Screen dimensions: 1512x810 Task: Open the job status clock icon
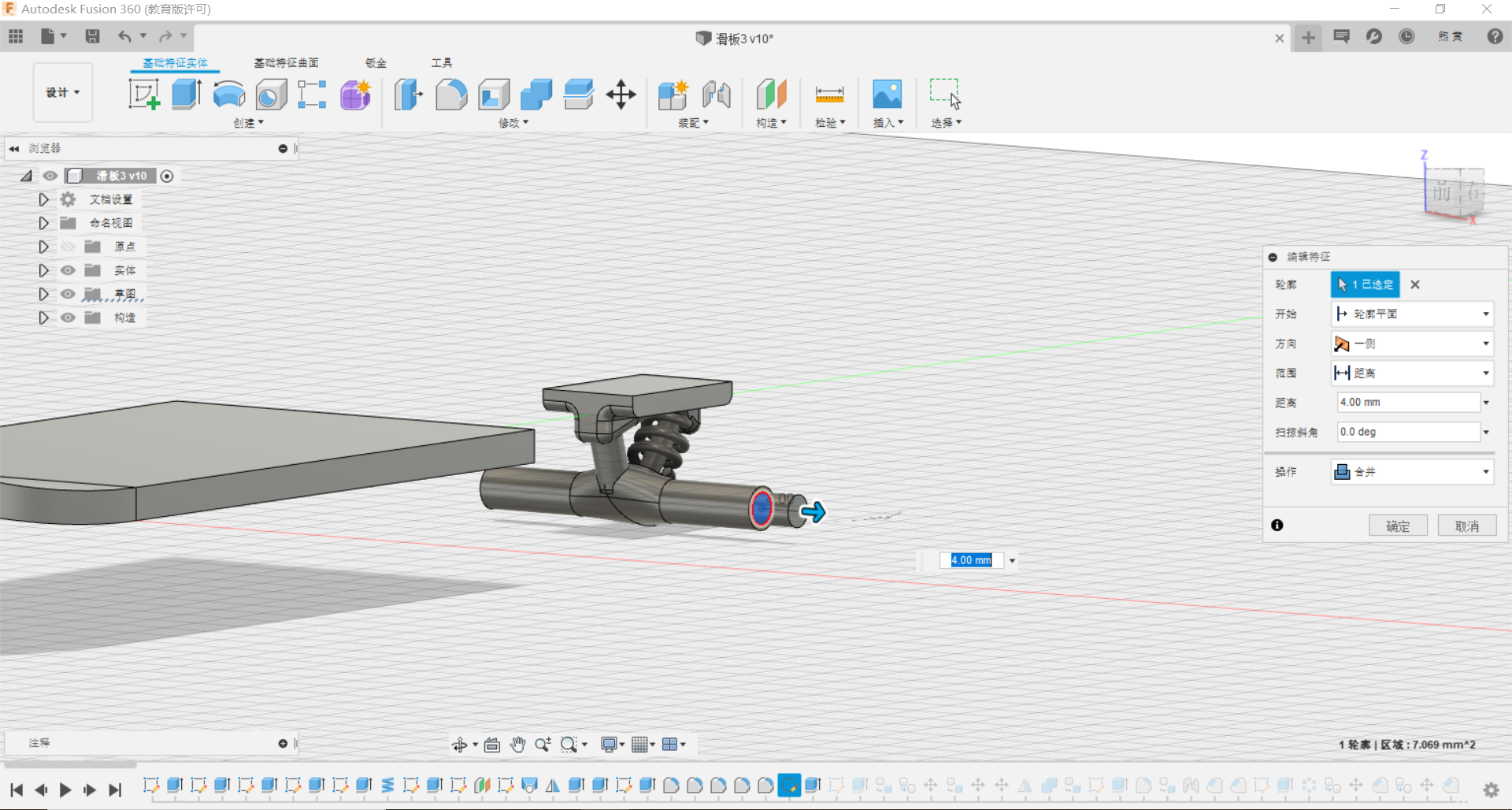(x=1406, y=36)
